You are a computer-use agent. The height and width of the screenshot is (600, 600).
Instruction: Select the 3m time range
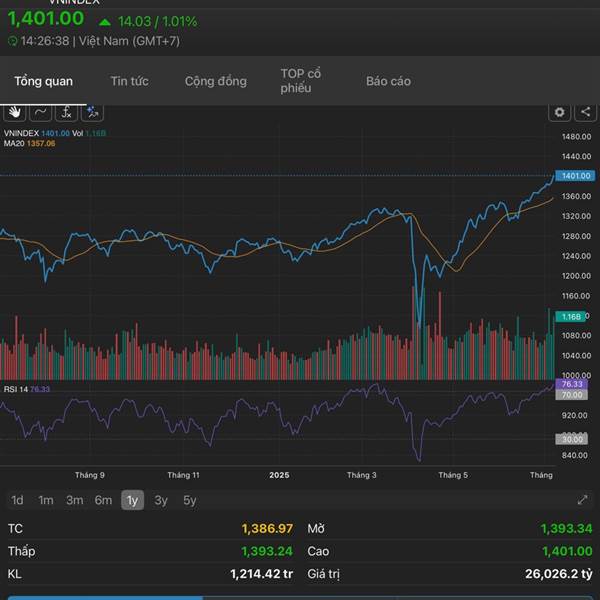point(75,500)
